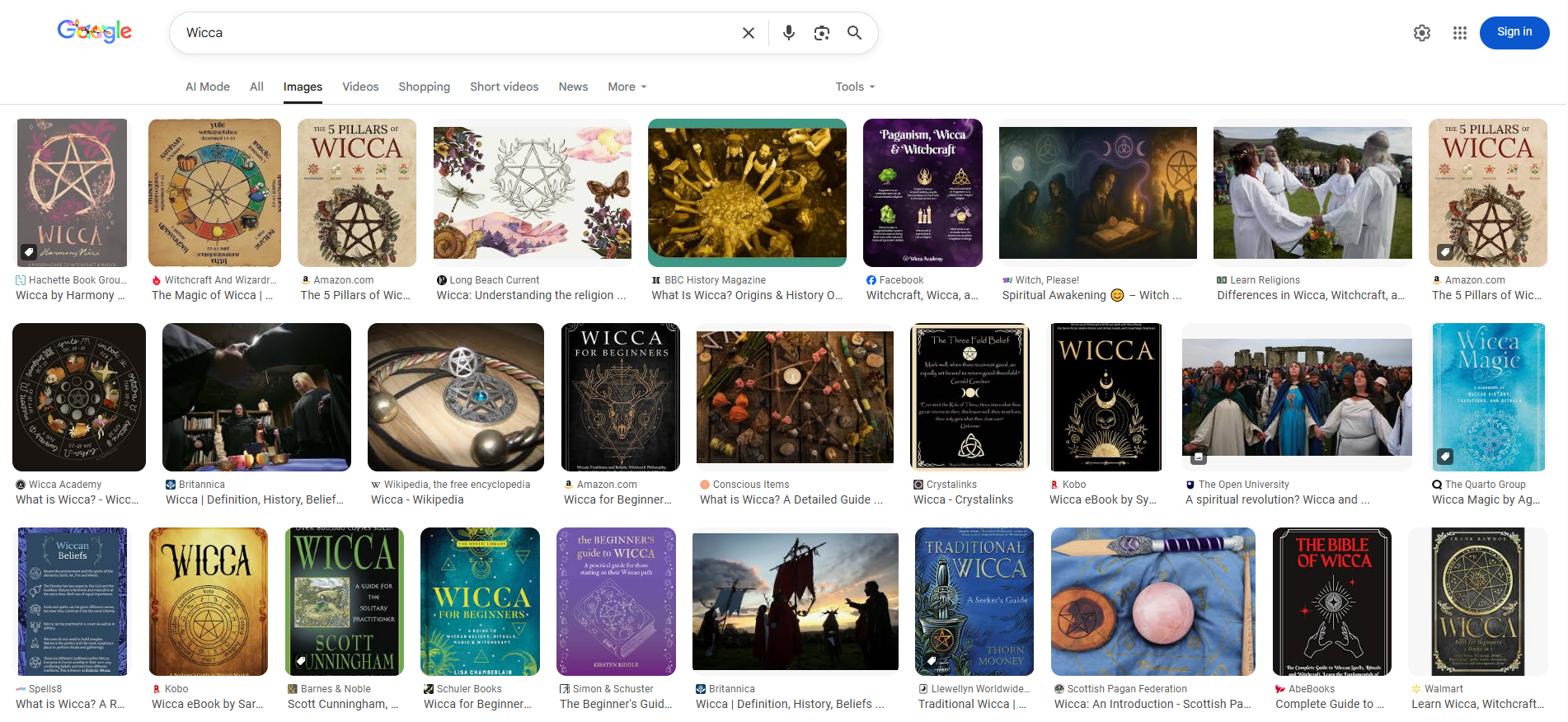Click the Walmart source favicon
This screenshot has width=1568, height=722.
pos(1416,689)
